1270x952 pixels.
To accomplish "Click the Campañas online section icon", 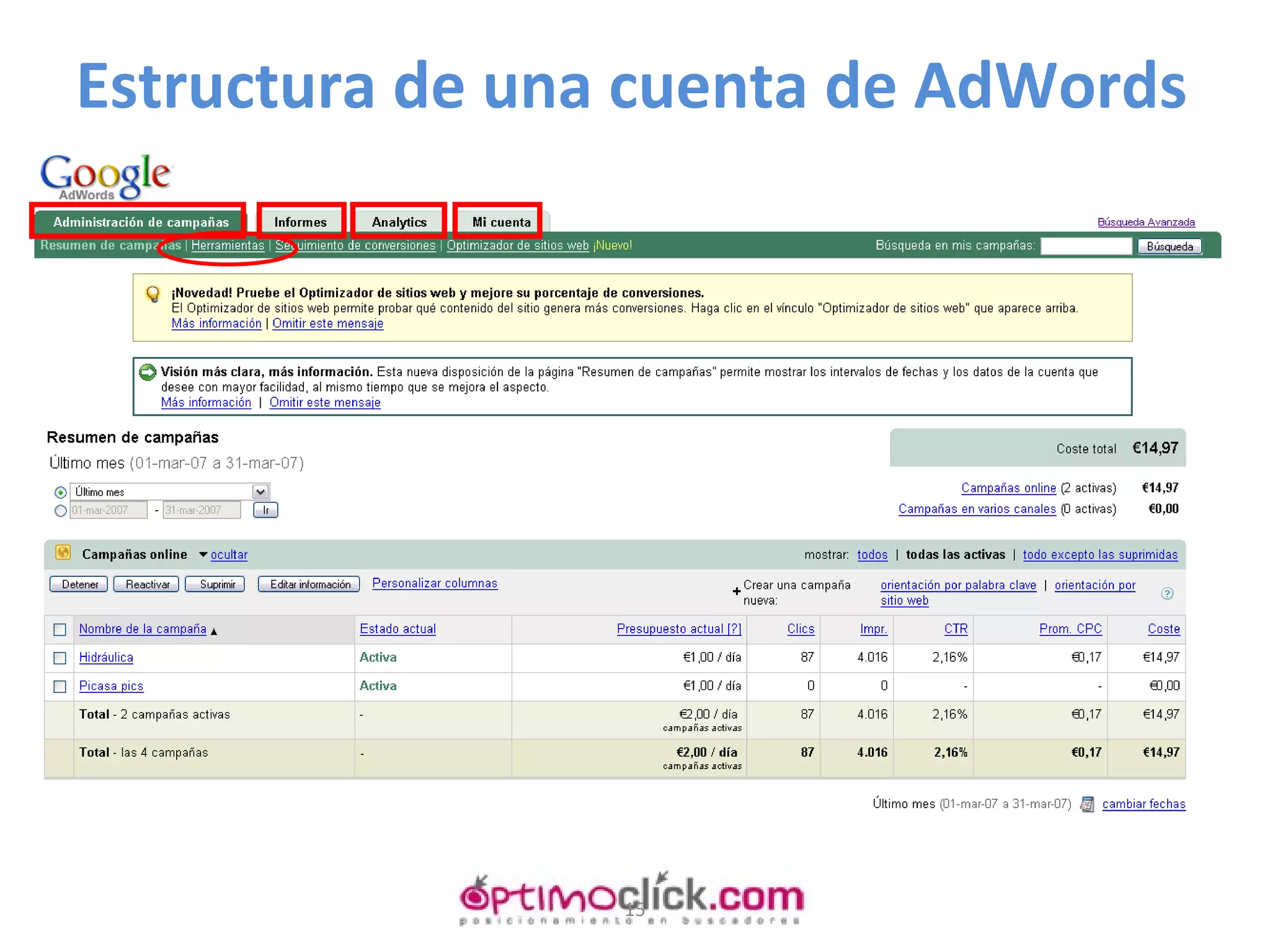I will pyautogui.click(x=63, y=553).
